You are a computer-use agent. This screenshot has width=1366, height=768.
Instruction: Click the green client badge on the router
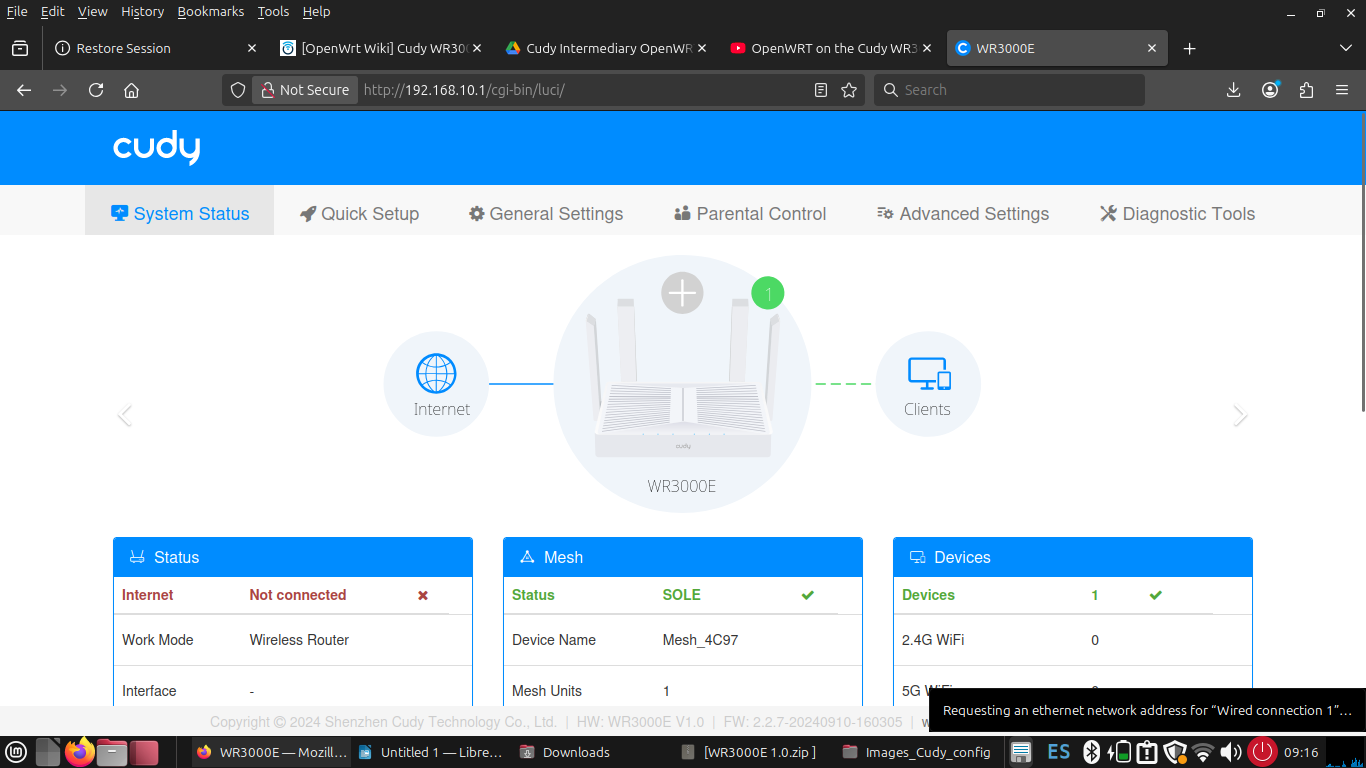(767, 293)
